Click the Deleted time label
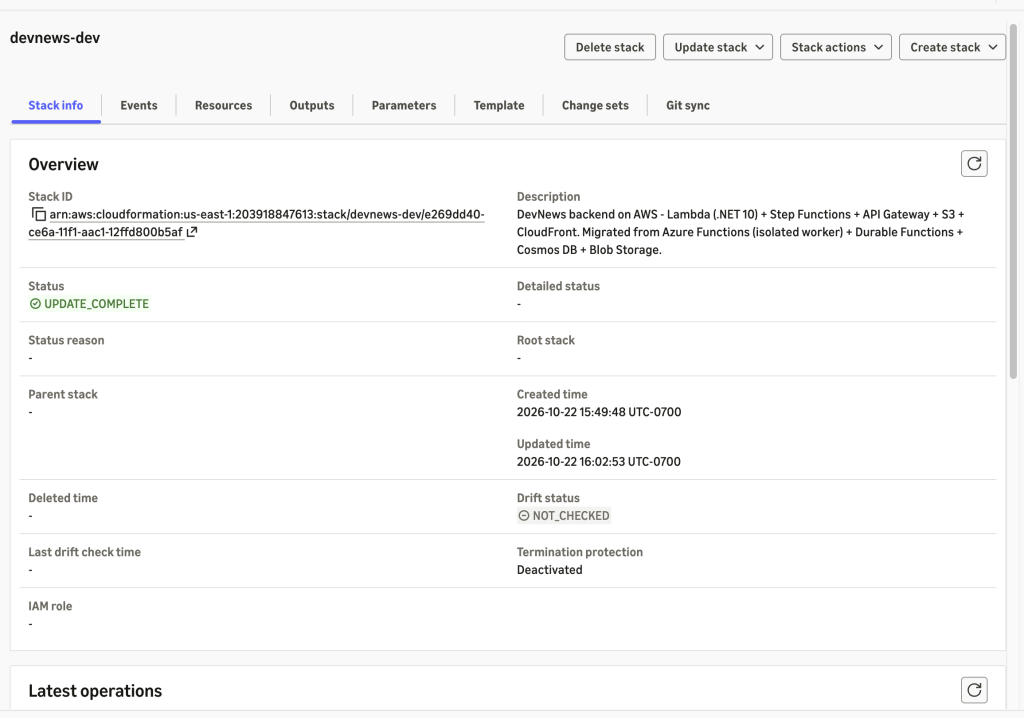The width and height of the screenshot is (1024, 718). [63, 498]
